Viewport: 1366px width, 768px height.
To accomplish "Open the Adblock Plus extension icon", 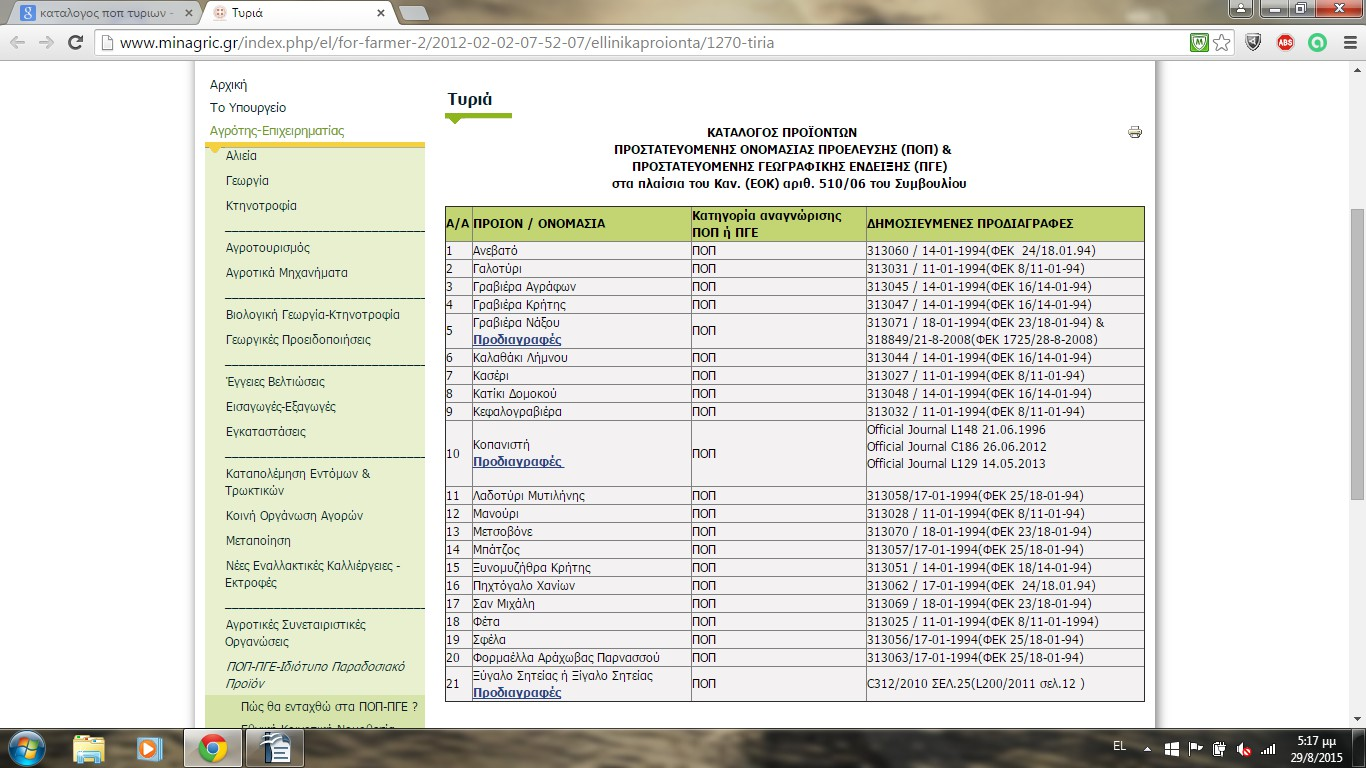I will coord(1286,43).
